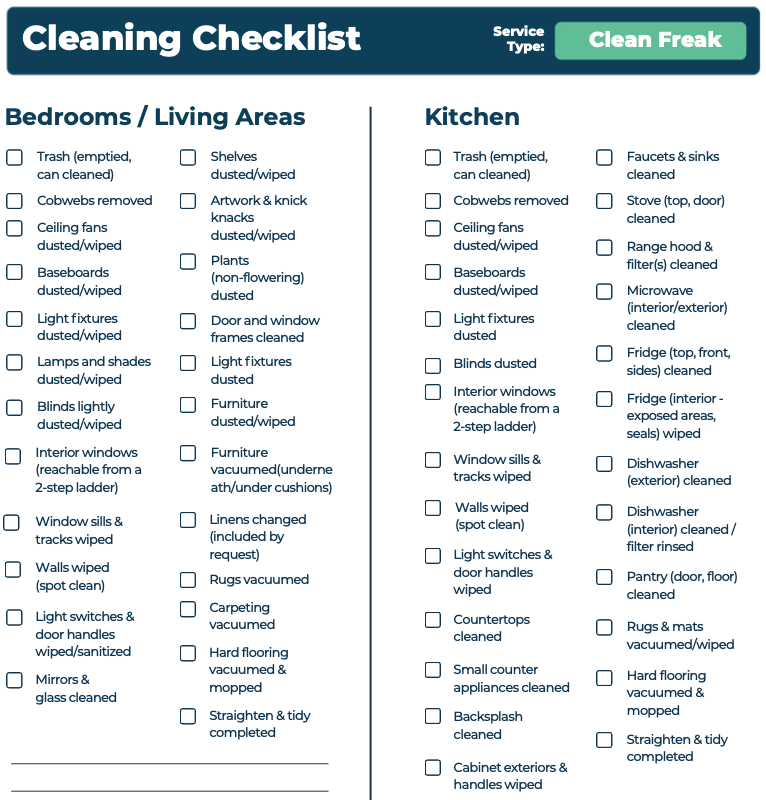Tick the Mirrors & glass cleaned checkbox
The width and height of the screenshot is (766, 800).
[15, 680]
